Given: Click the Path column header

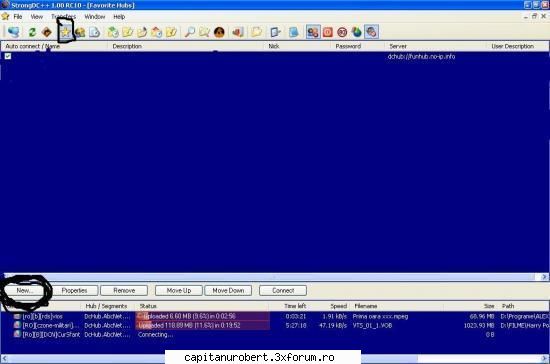Looking at the screenshot, I should point(524,306).
